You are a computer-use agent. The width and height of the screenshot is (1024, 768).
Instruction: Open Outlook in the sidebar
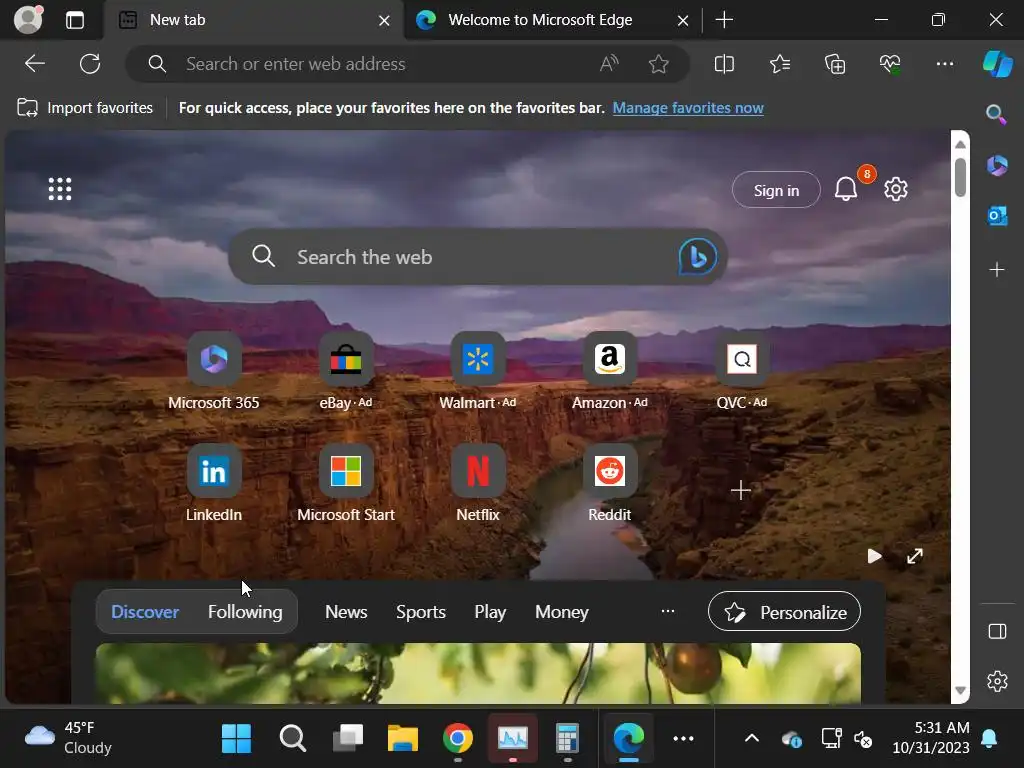(997, 216)
